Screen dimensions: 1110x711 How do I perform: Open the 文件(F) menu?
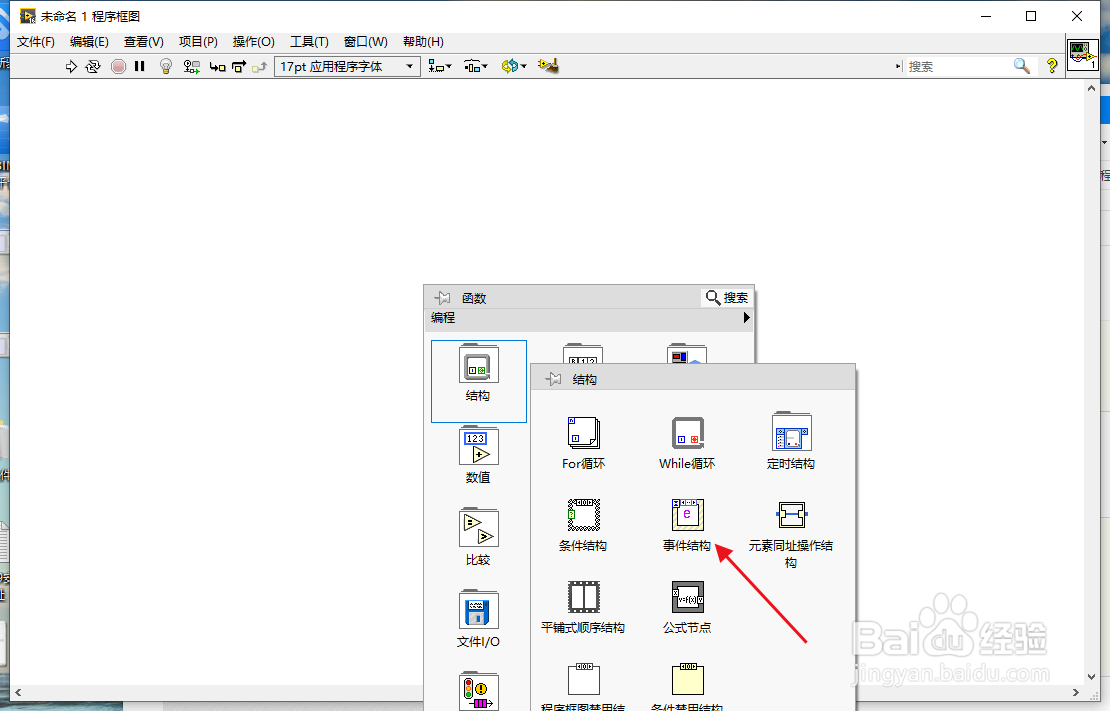tap(35, 42)
